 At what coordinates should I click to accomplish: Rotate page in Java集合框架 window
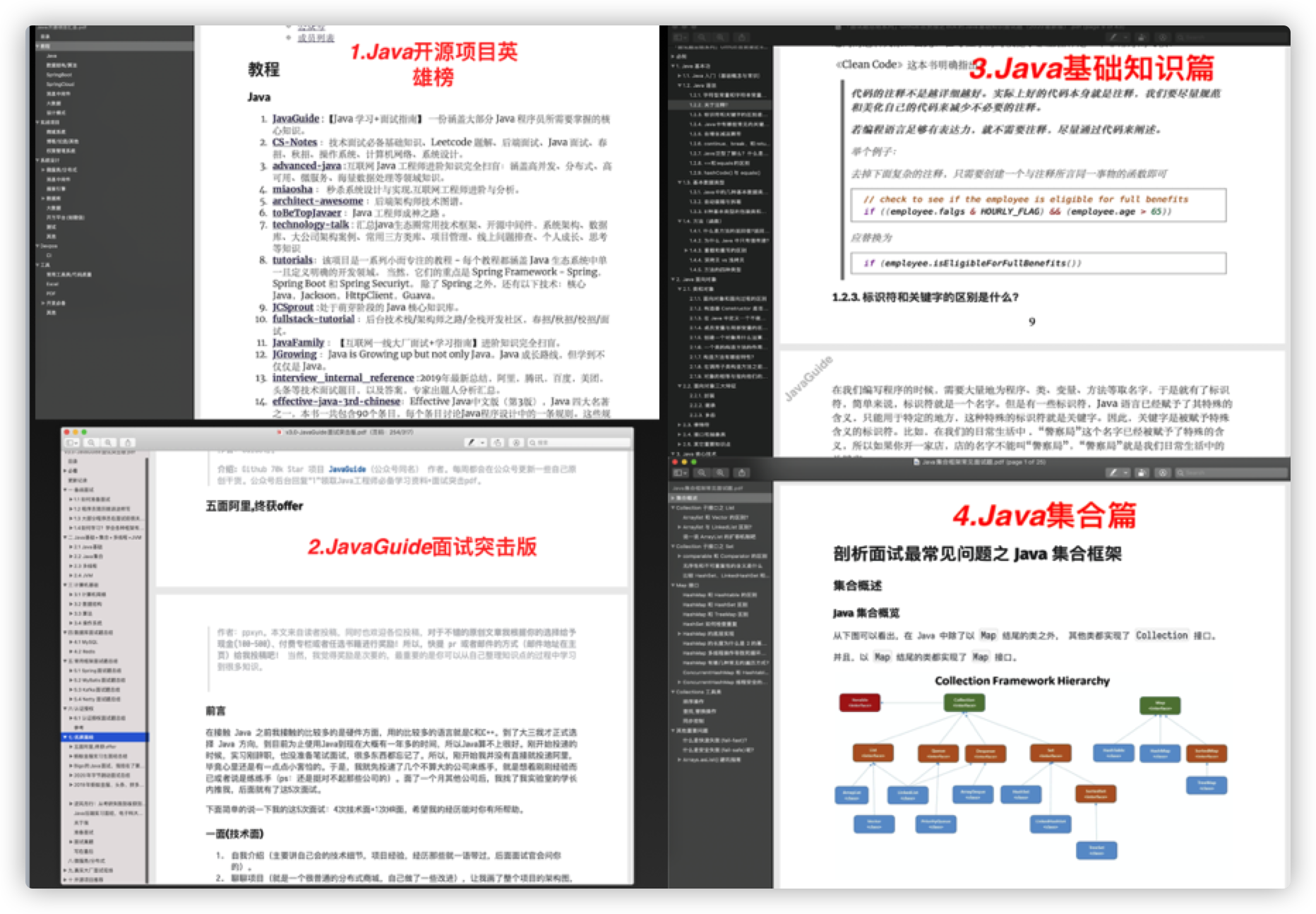(1142, 473)
